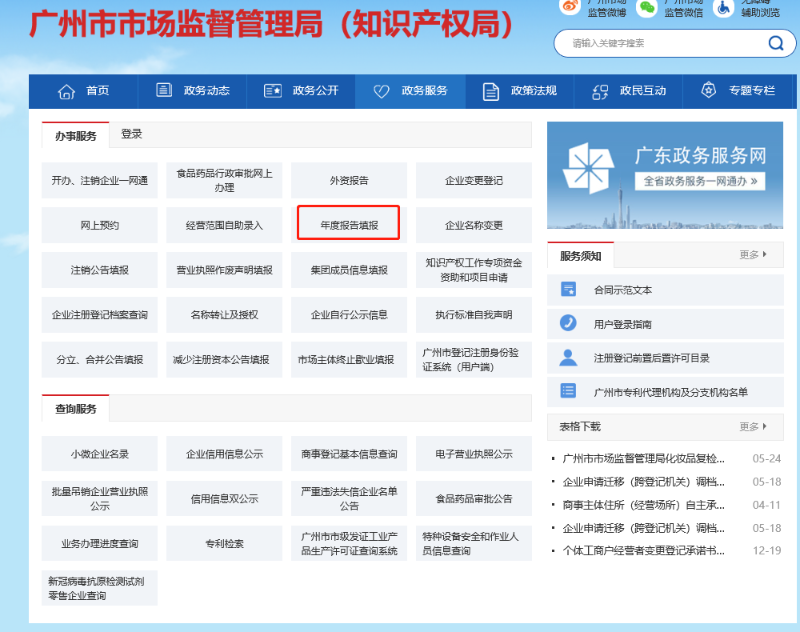
Task: Click the 合同示范文本 panel icon
Action: (567, 290)
